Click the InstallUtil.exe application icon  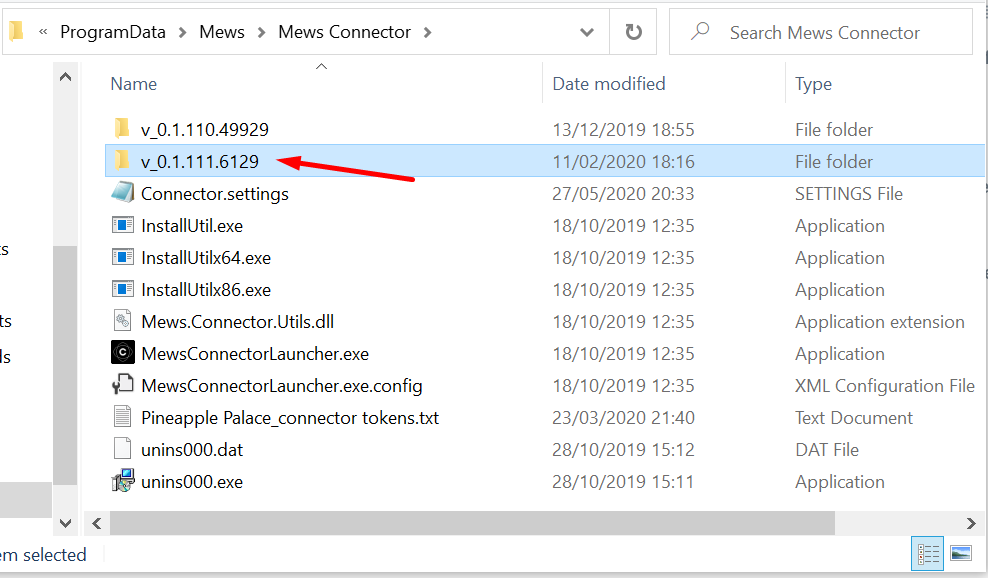coord(123,225)
